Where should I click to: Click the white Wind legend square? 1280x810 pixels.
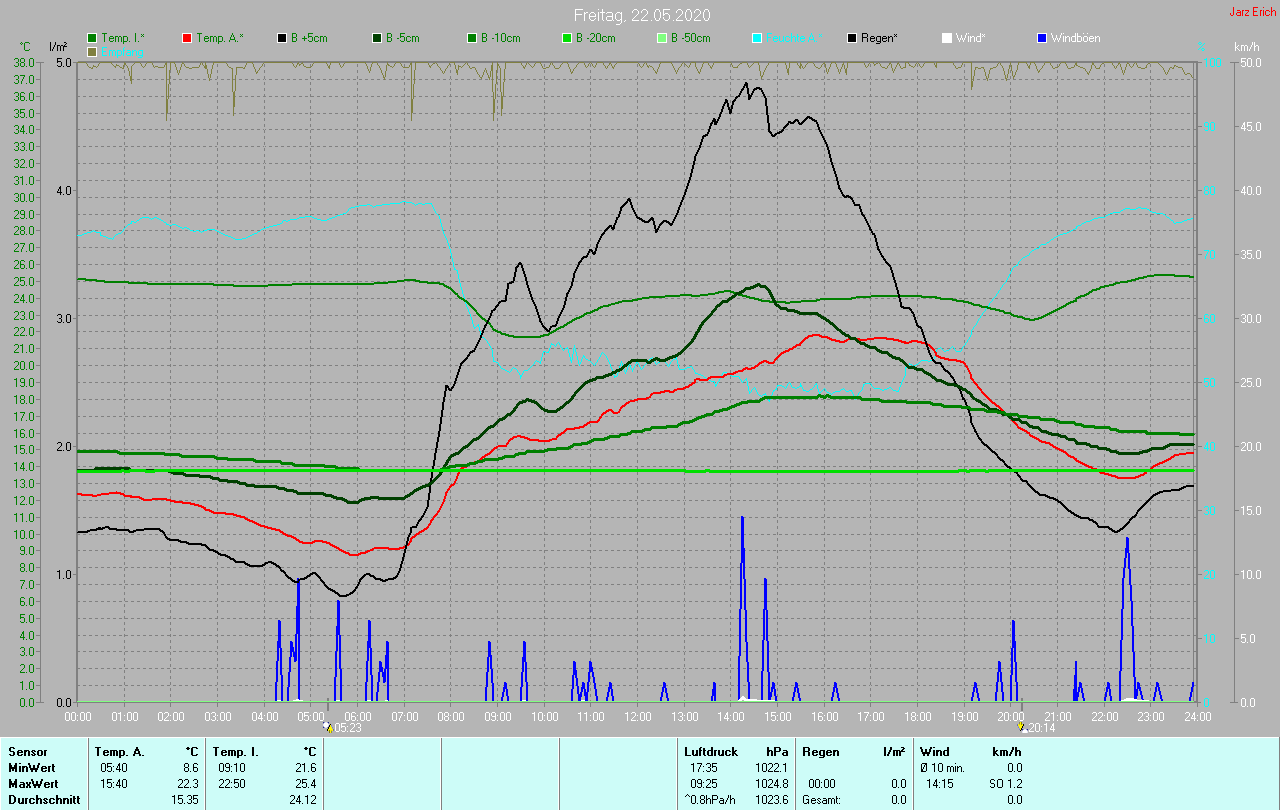(947, 38)
